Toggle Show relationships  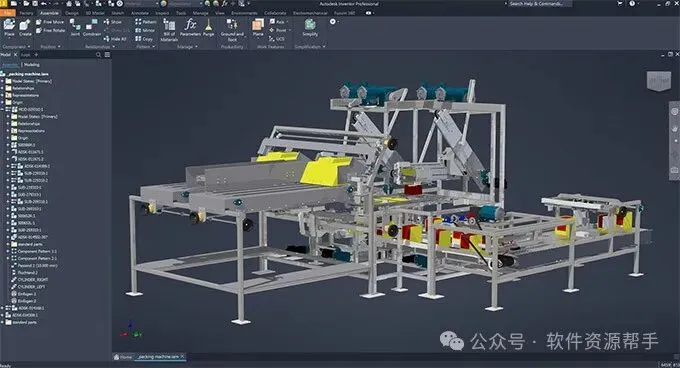click(x=113, y=22)
